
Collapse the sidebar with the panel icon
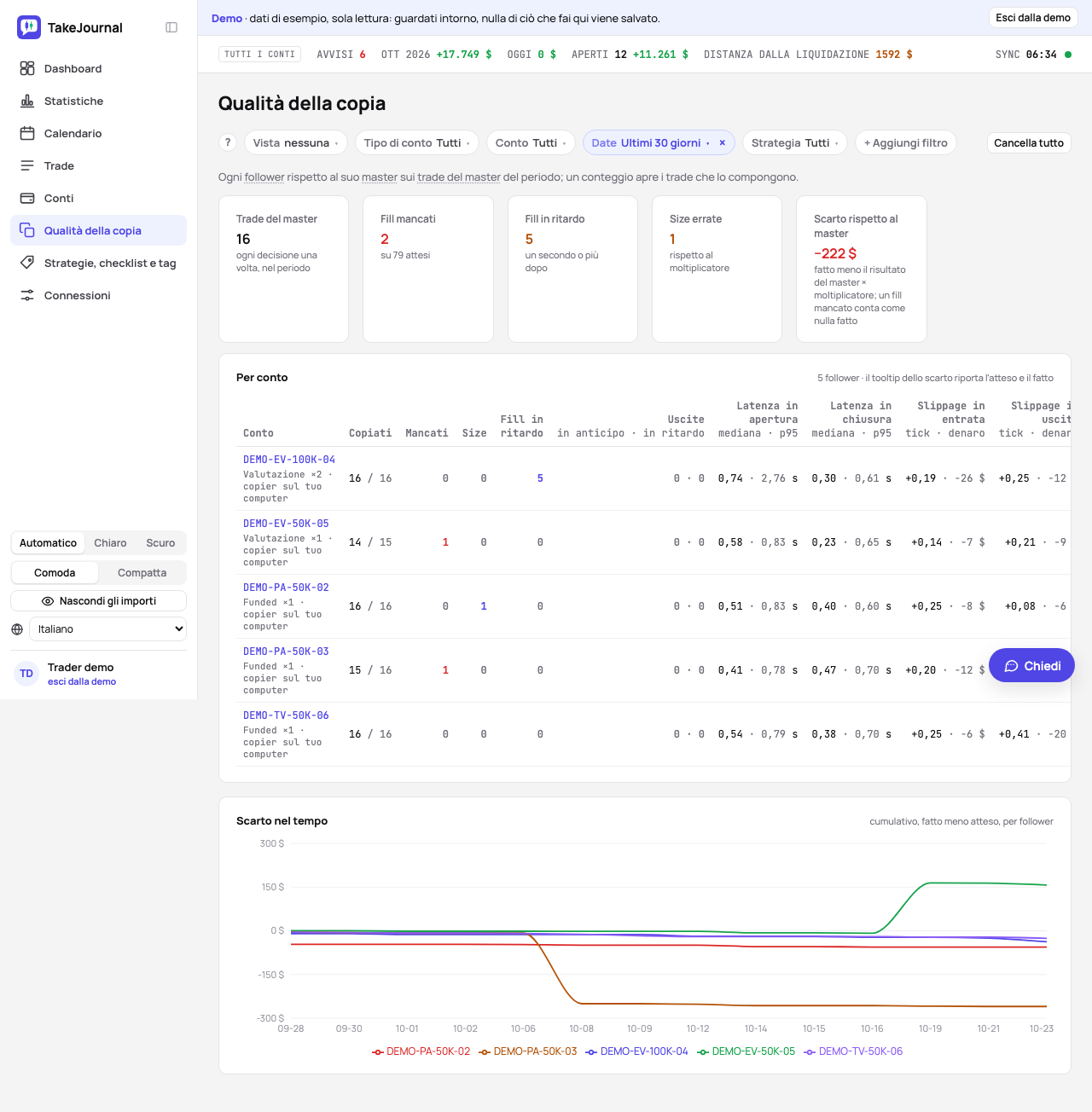(x=171, y=27)
